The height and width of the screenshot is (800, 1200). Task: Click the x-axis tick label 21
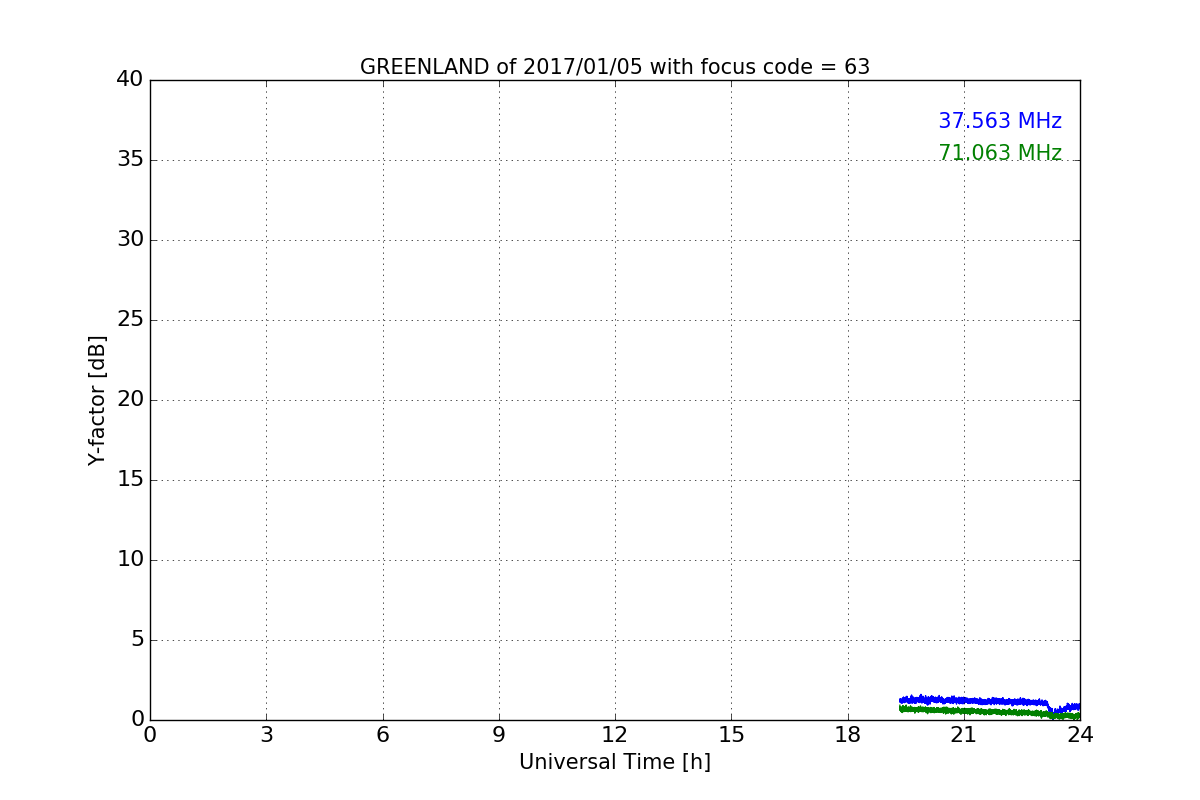[964, 735]
